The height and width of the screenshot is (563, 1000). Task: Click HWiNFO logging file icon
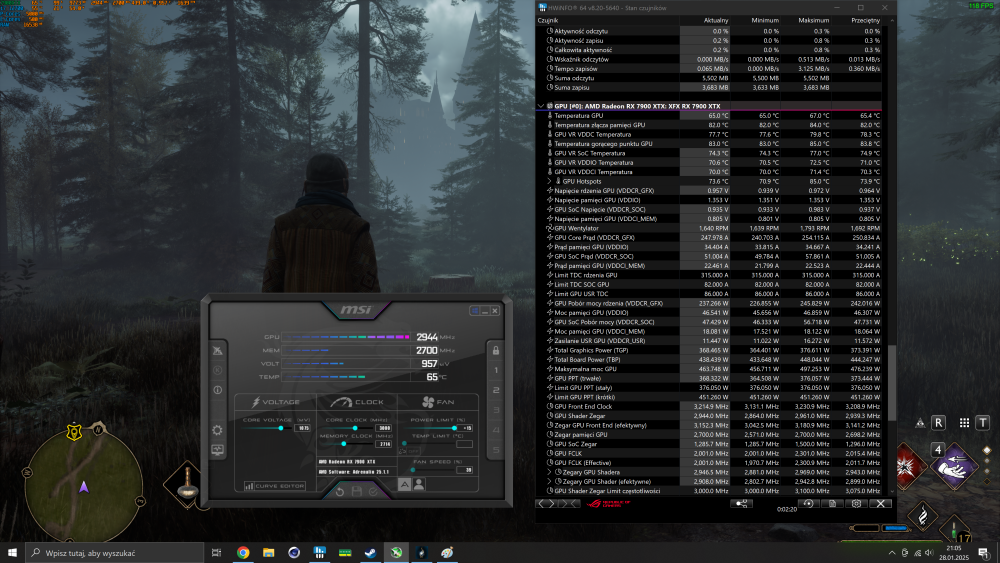pos(832,503)
